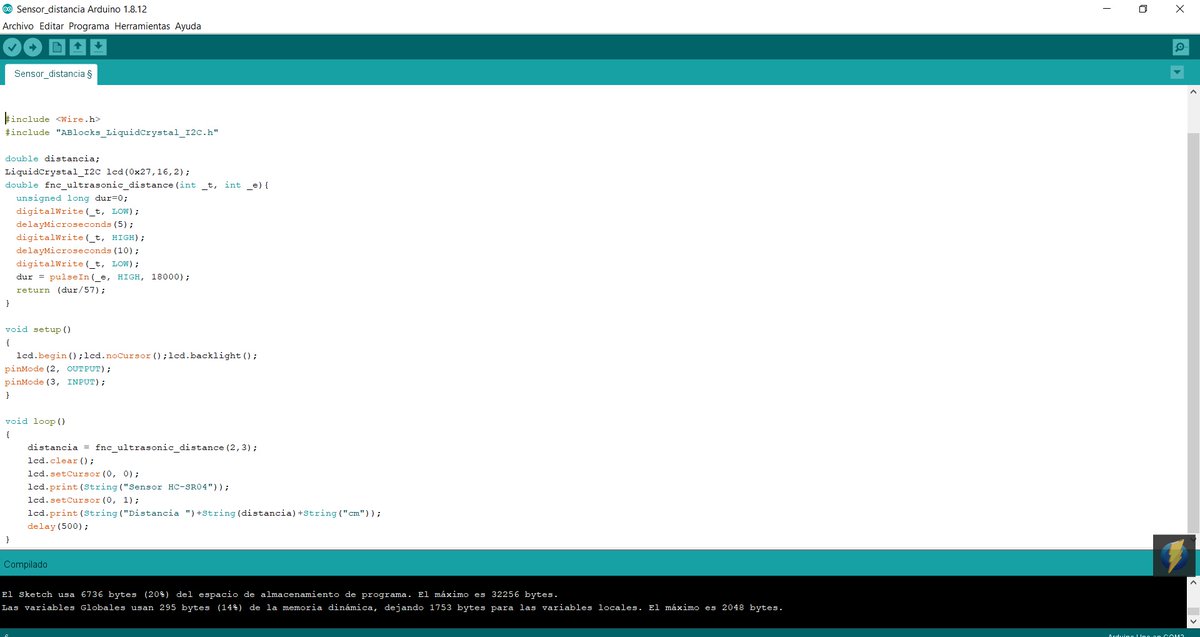Open the Archivo menu

tap(18, 26)
